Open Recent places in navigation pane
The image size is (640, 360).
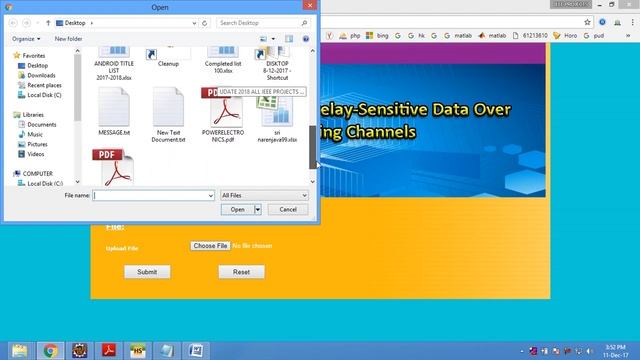pyautogui.click(x=44, y=85)
